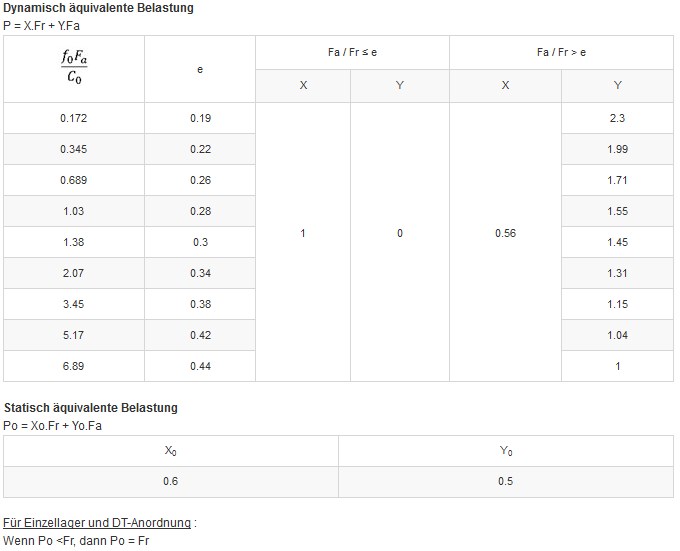Select the 'Fa / Fr > e' column header
The height and width of the screenshot is (551, 680).
click(561, 52)
